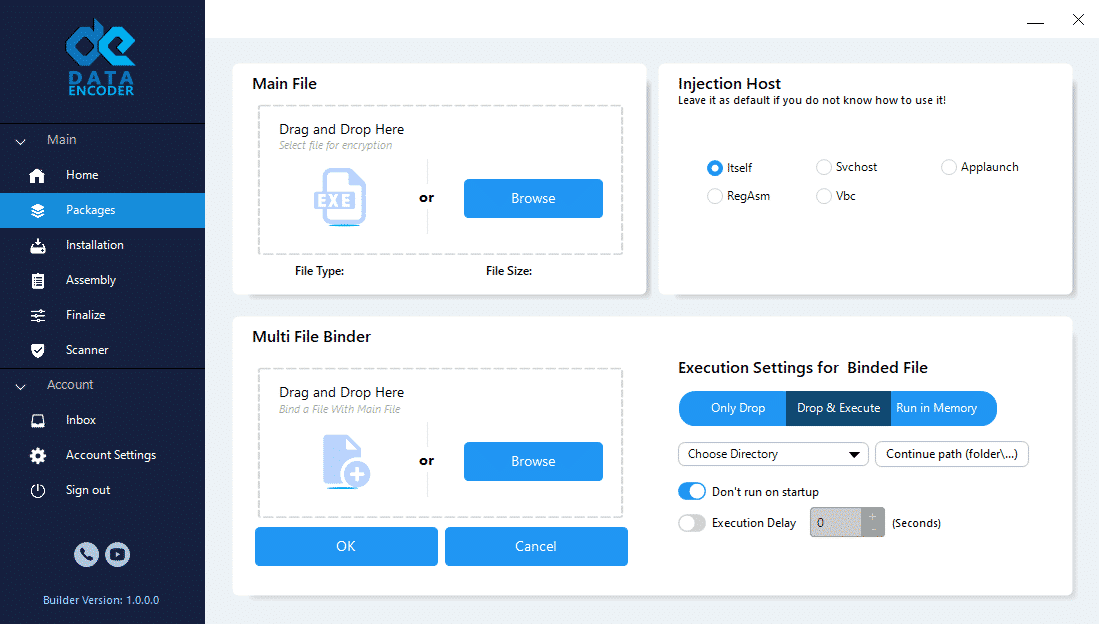Click the Sign out power icon
This screenshot has width=1099, height=624.
38,491
